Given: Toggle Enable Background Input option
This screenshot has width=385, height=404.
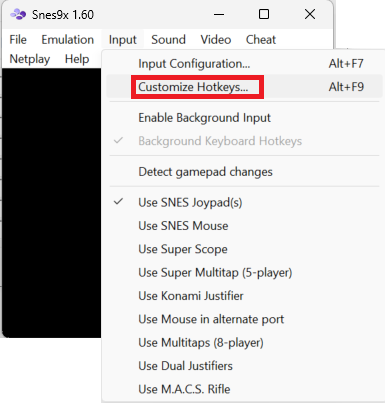Looking at the screenshot, I should click(x=244, y=118).
